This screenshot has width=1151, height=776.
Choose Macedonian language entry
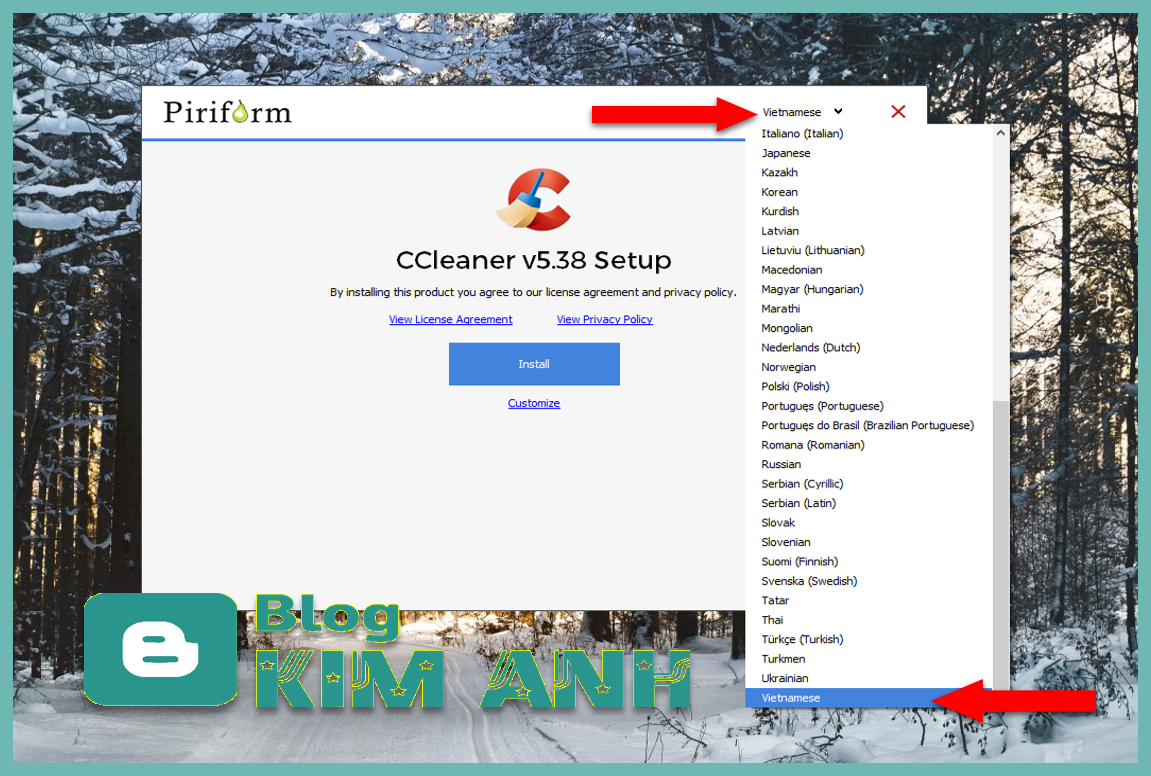(869, 270)
